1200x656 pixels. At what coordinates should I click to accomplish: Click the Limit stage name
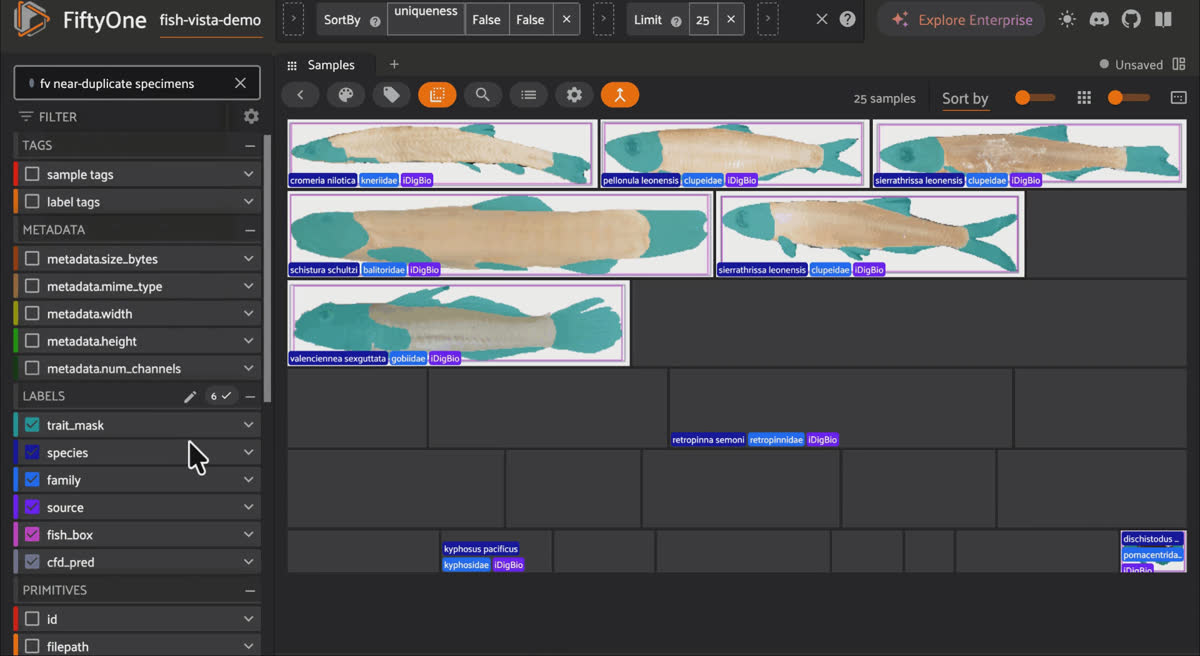[648, 20]
